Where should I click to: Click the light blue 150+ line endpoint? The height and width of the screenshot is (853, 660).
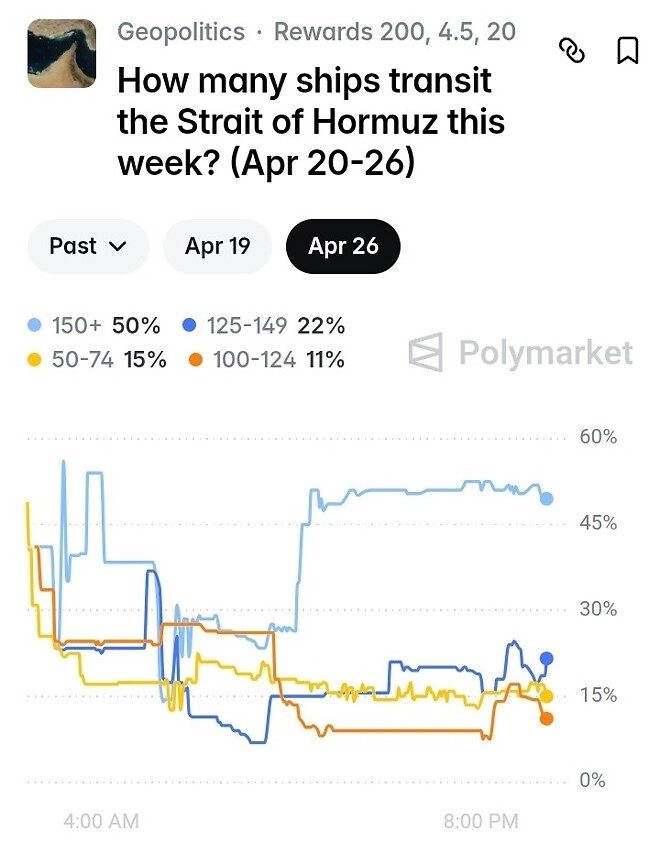(x=546, y=498)
